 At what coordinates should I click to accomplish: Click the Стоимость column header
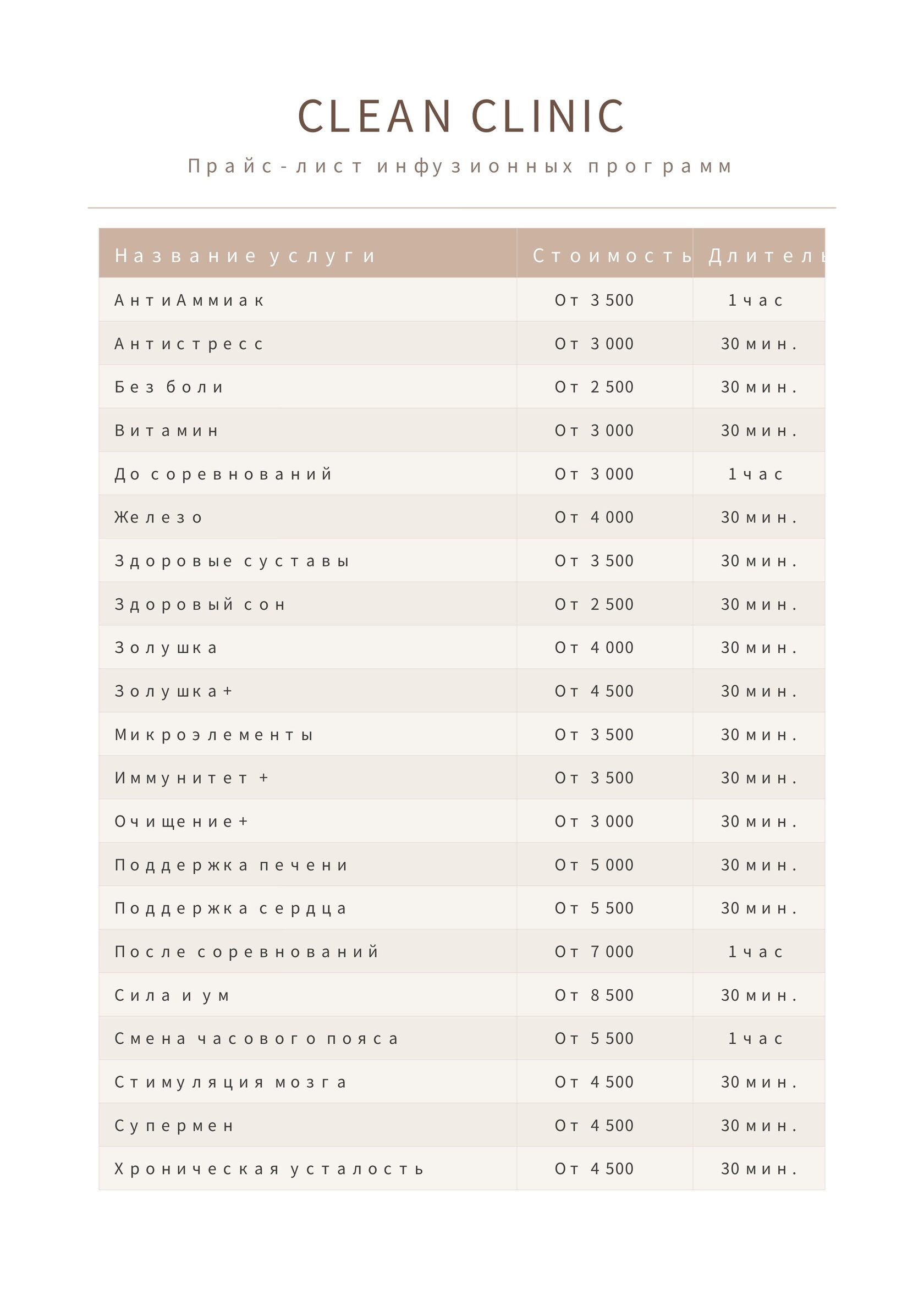pos(605,253)
